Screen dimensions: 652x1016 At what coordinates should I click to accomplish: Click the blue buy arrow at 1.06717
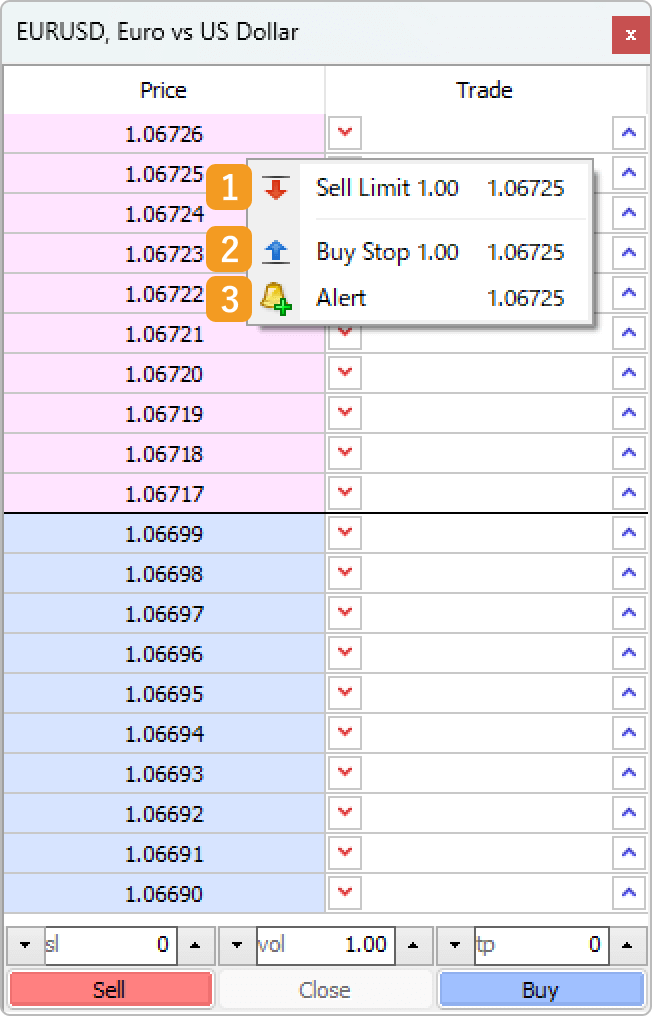[629, 493]
